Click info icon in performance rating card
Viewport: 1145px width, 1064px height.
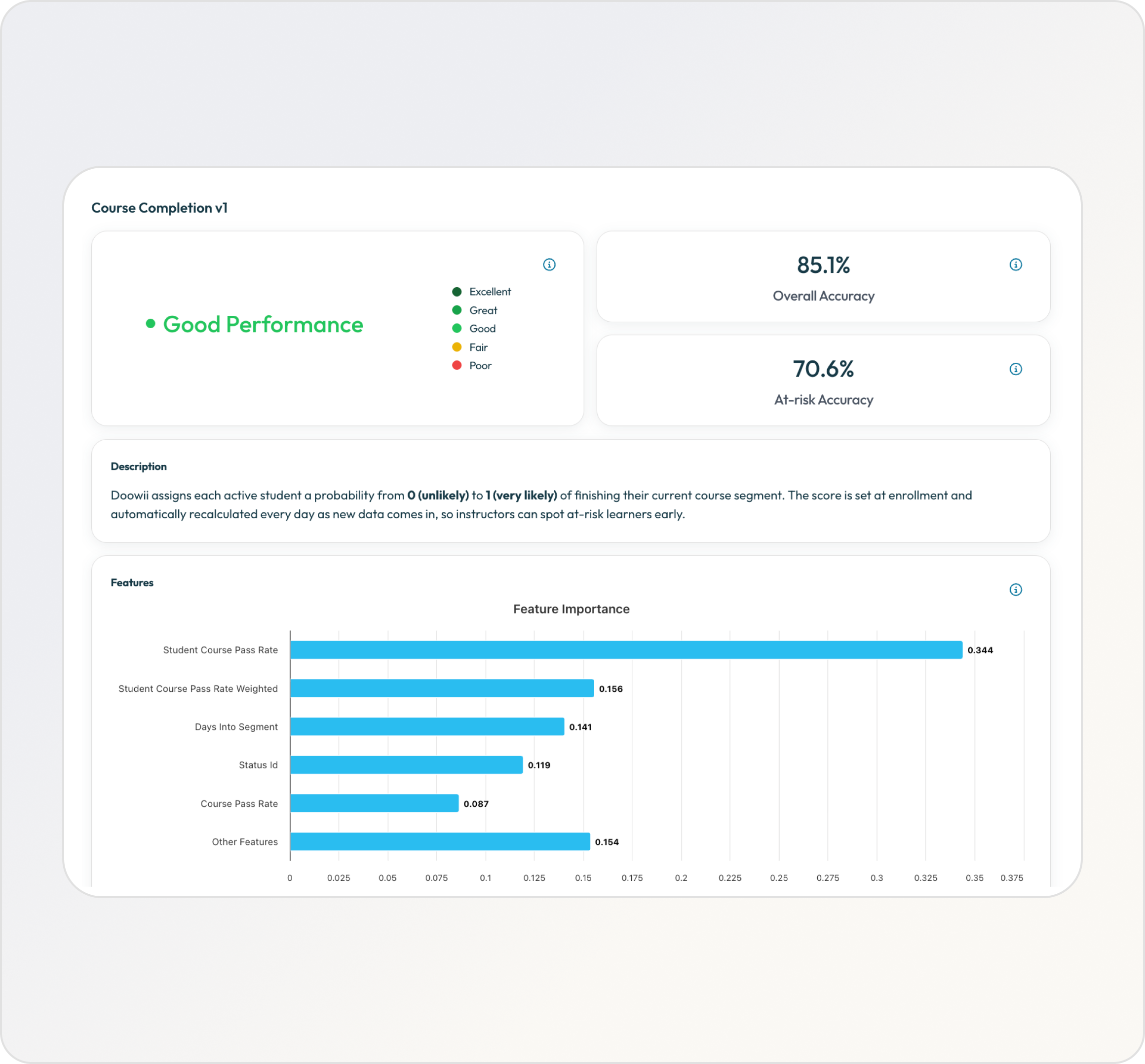[x=549, y=265]
